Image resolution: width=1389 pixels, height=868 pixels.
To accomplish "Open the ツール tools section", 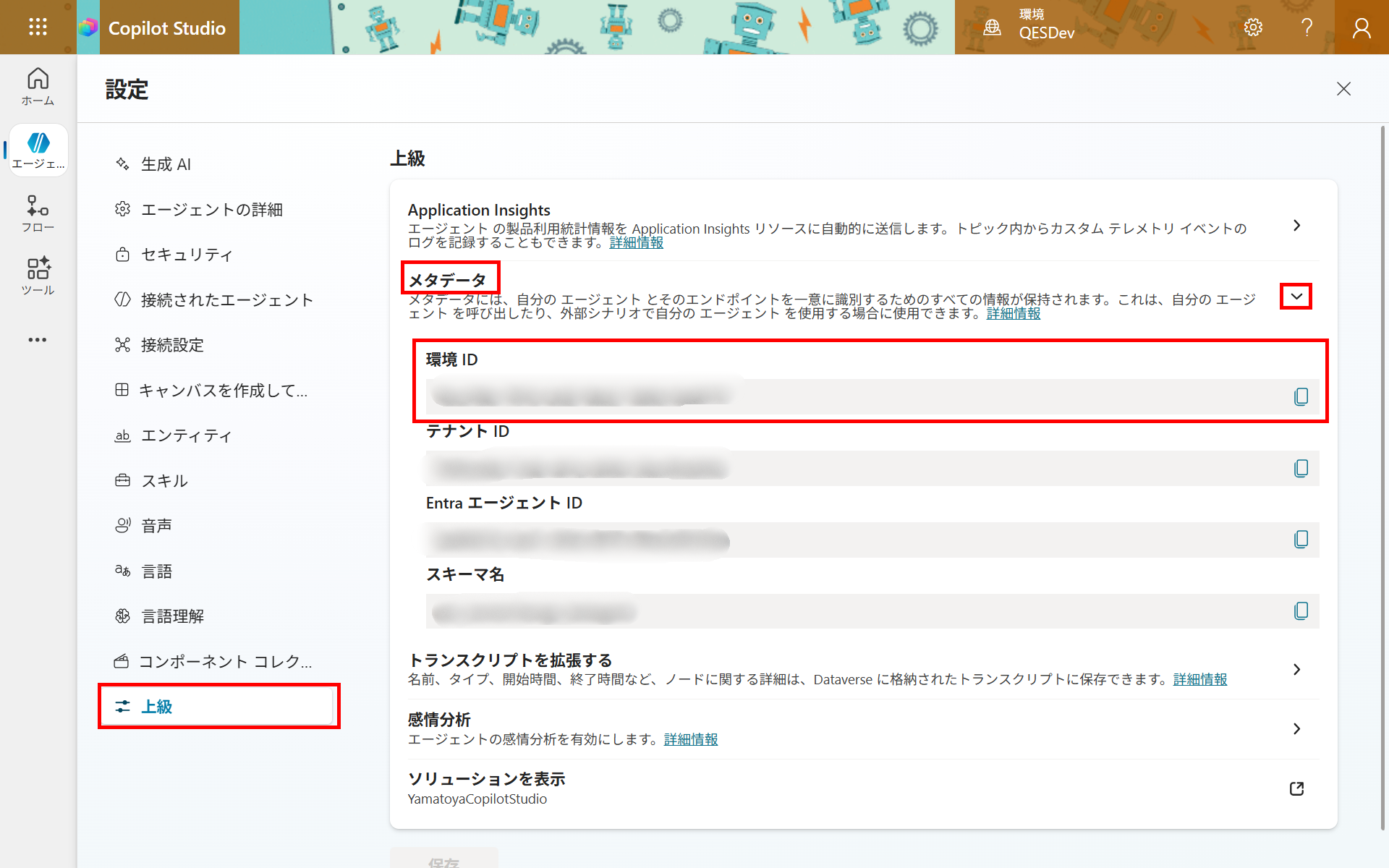I will point(38,276).
